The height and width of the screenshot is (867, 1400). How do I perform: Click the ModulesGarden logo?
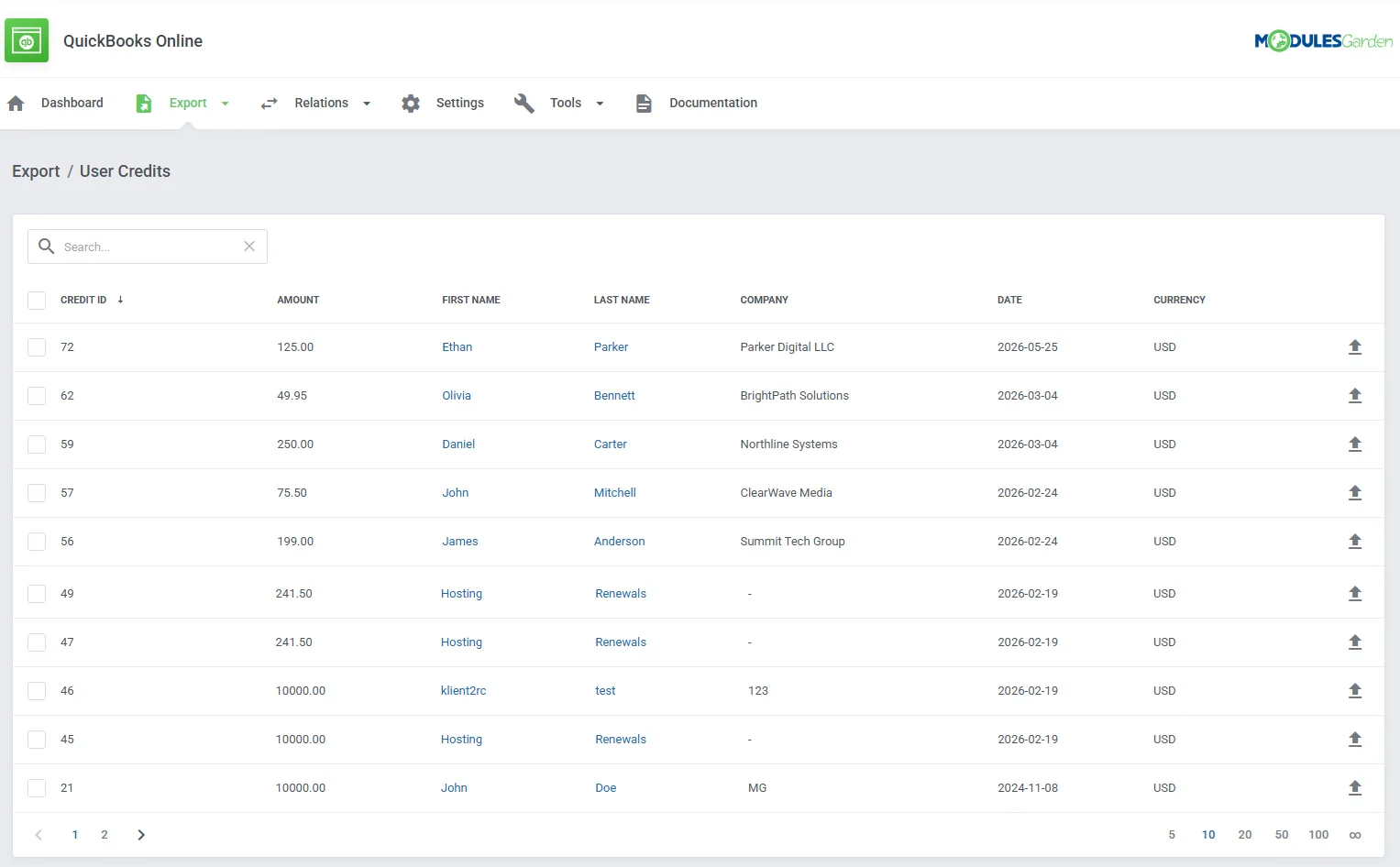(1323, 40)
